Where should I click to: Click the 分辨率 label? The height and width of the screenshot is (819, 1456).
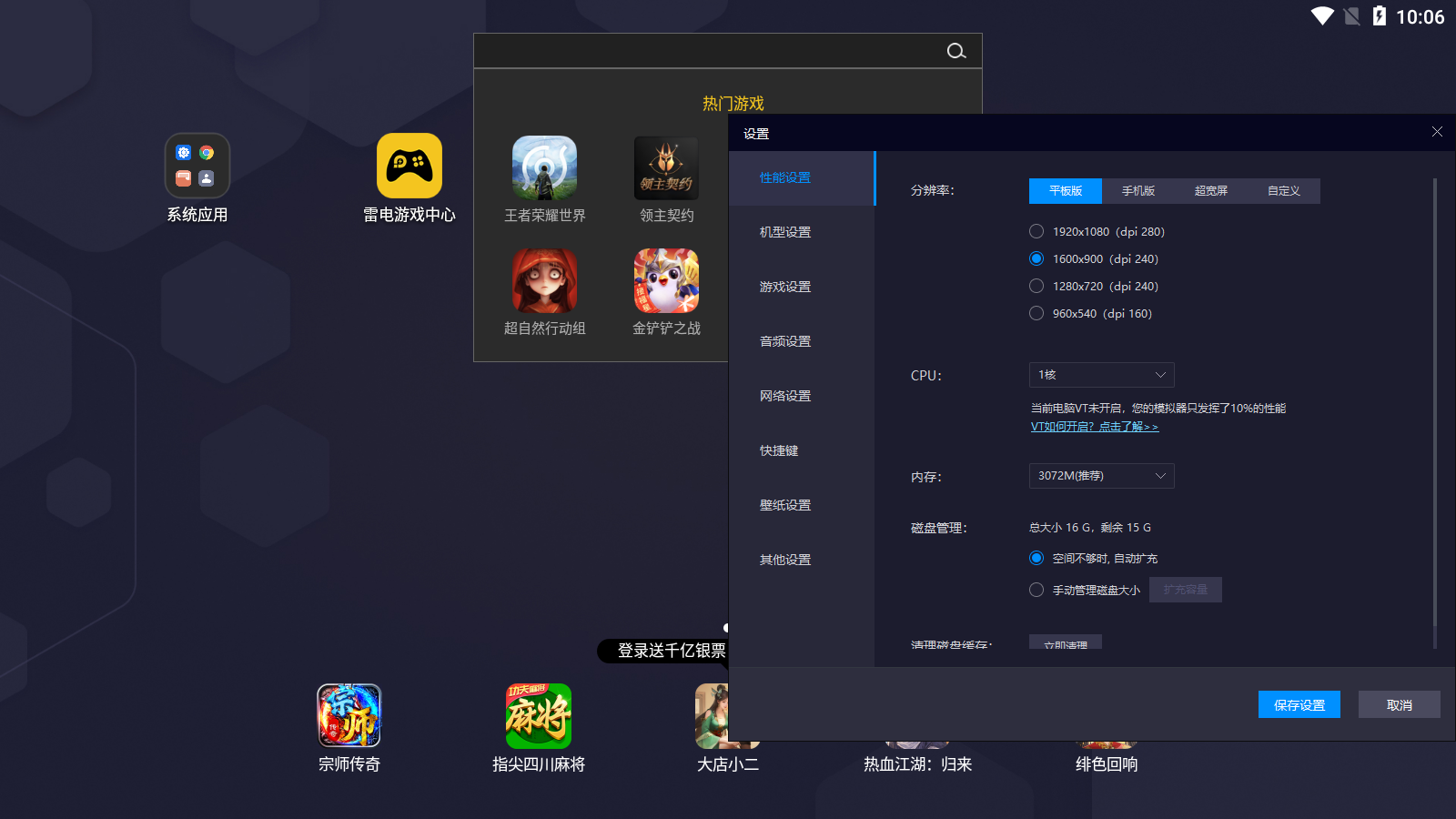[933, 191]
